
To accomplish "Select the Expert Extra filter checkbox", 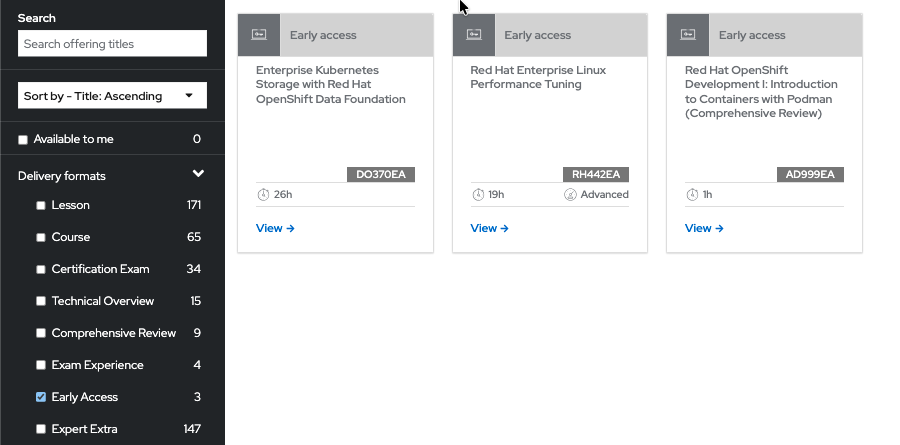I will (41, 429).
